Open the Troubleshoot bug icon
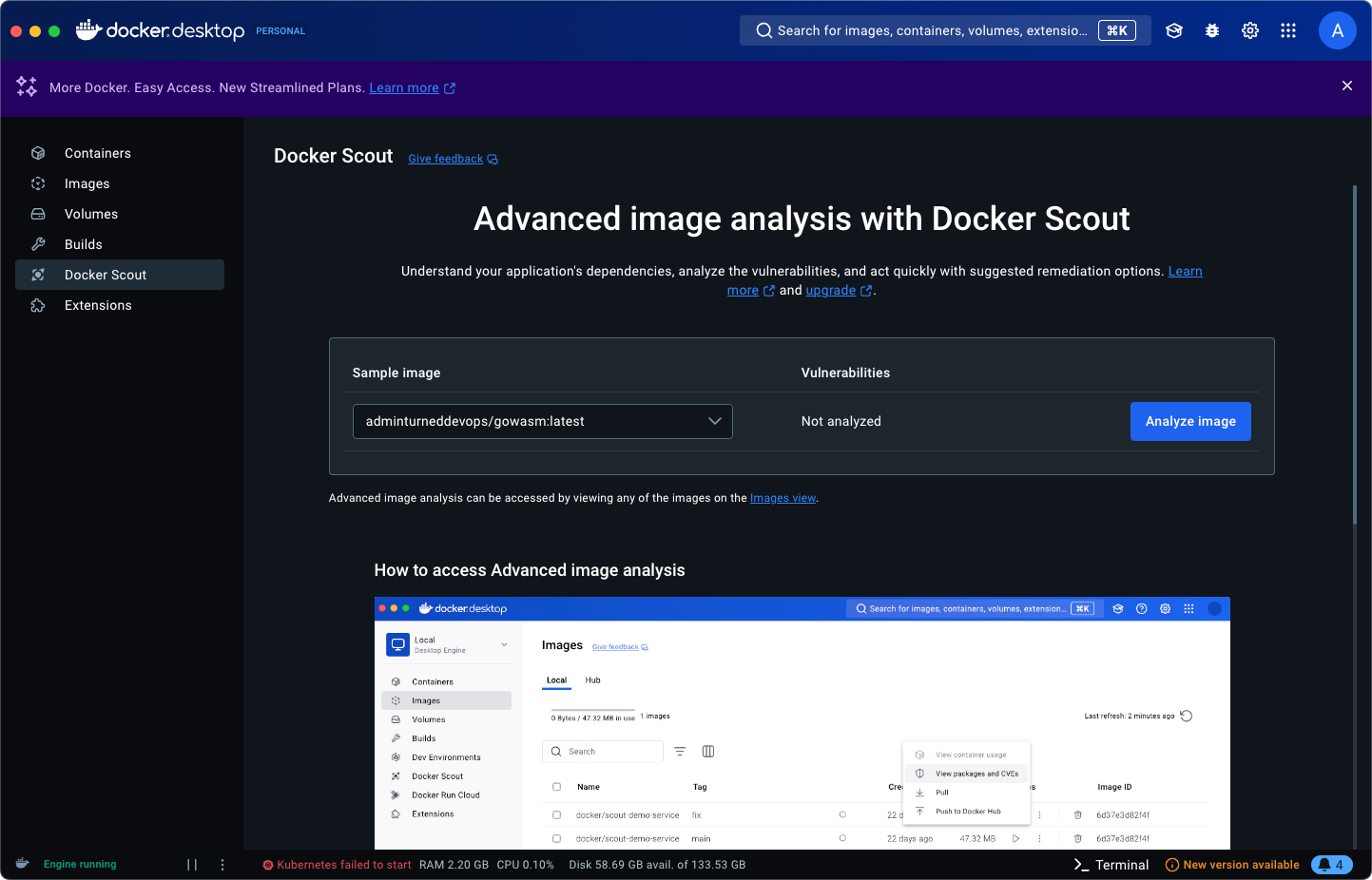 click(x=1212, y=30)
